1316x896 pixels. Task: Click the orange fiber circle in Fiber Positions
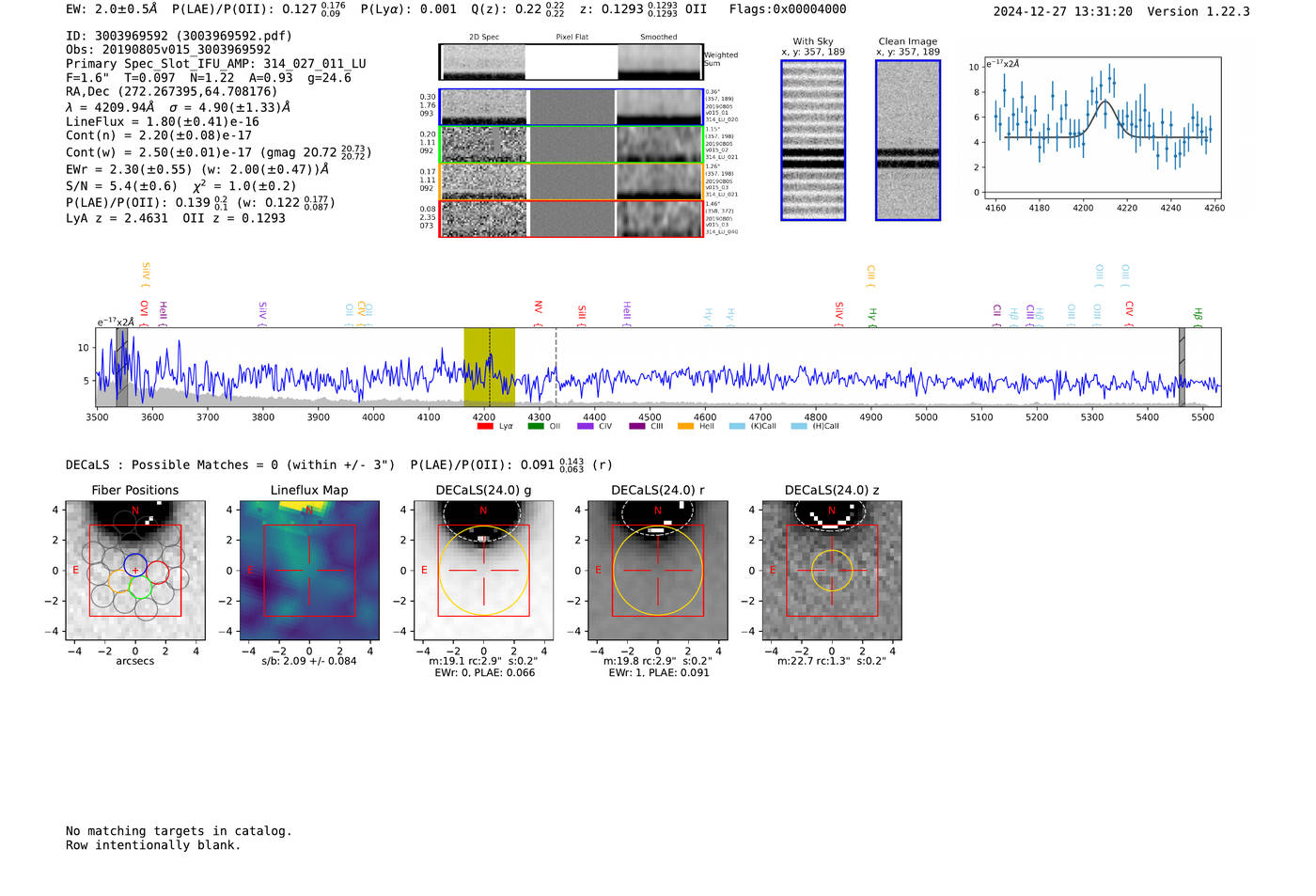118,580
